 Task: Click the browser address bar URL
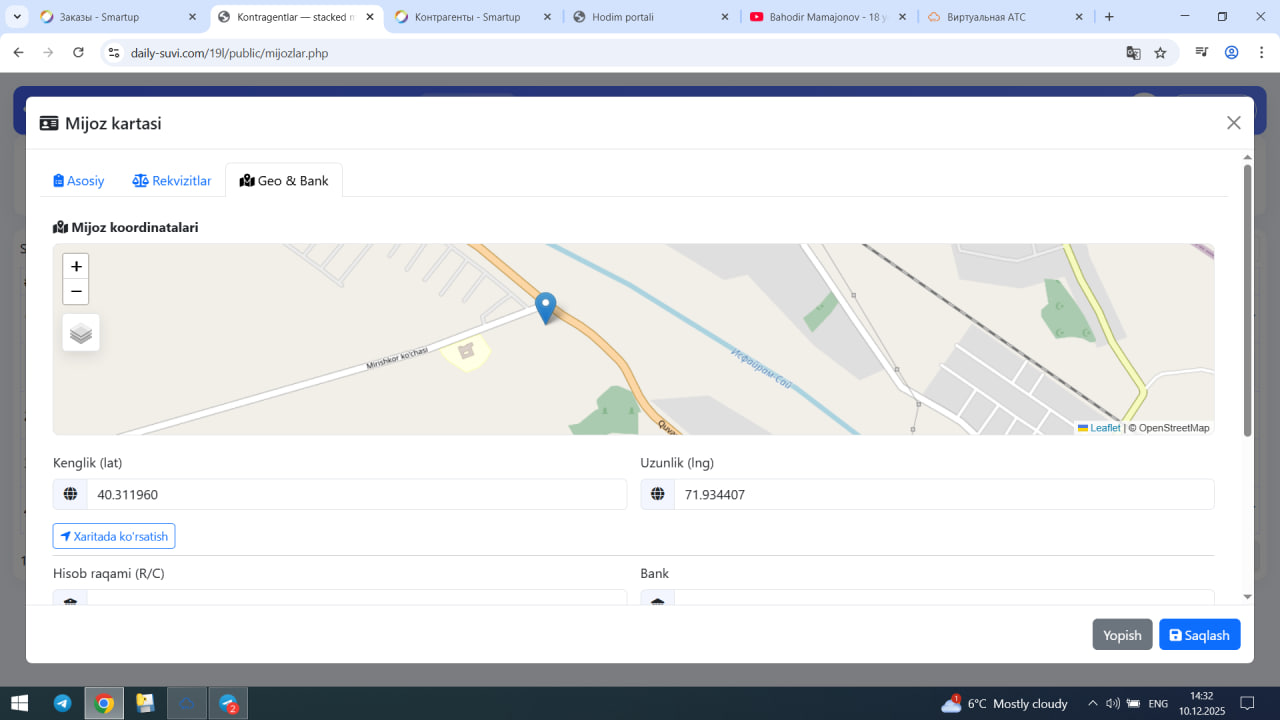coord(229,53)
